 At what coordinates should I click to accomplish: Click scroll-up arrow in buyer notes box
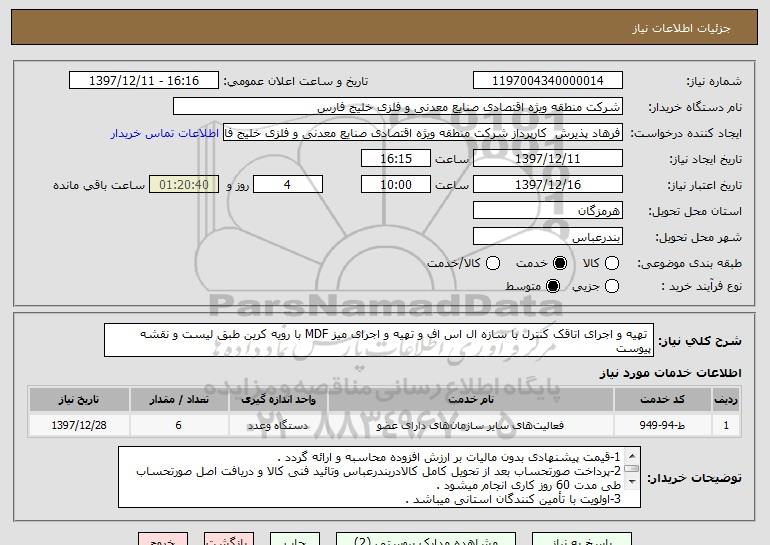632,456
